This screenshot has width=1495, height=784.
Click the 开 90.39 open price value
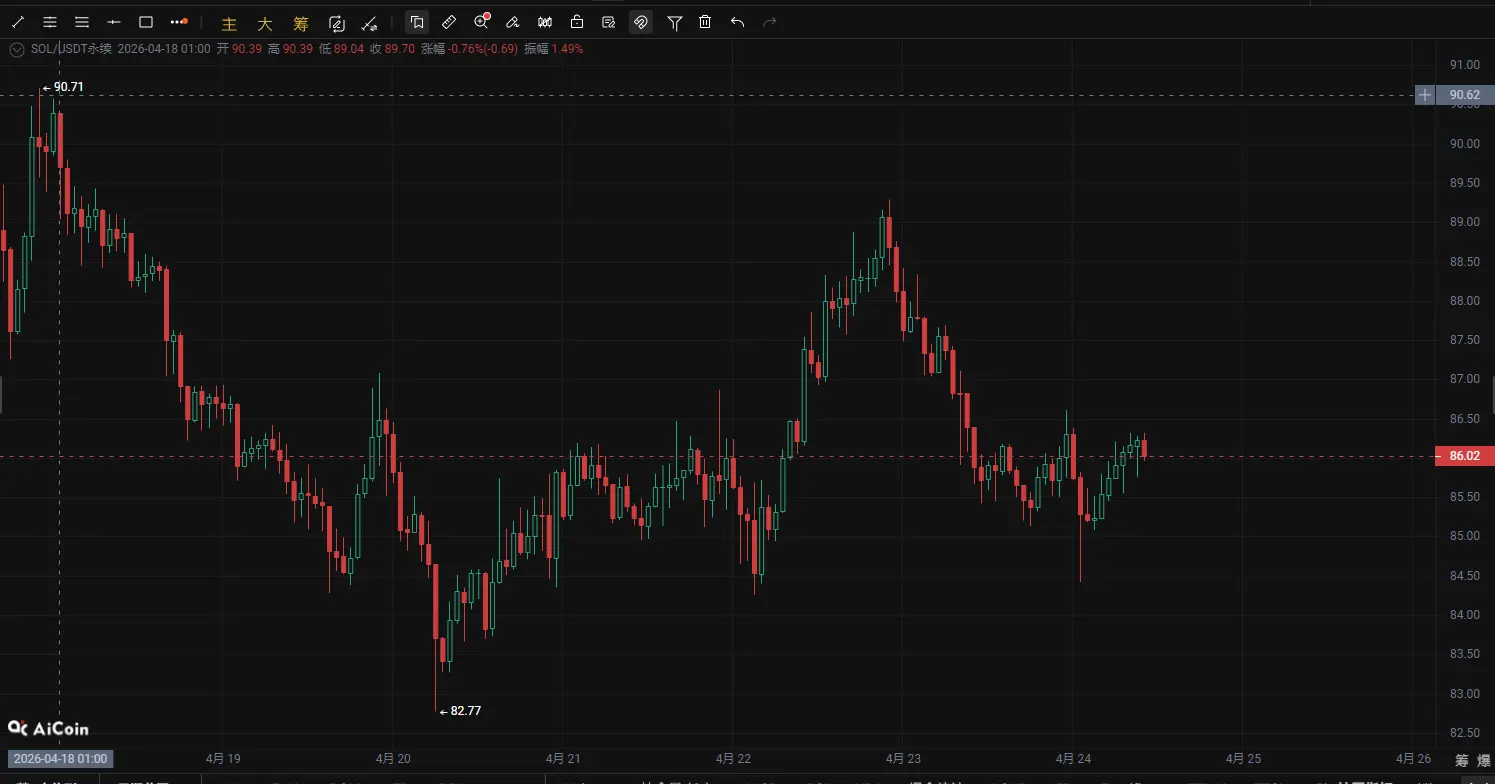[x=238, y=48]
